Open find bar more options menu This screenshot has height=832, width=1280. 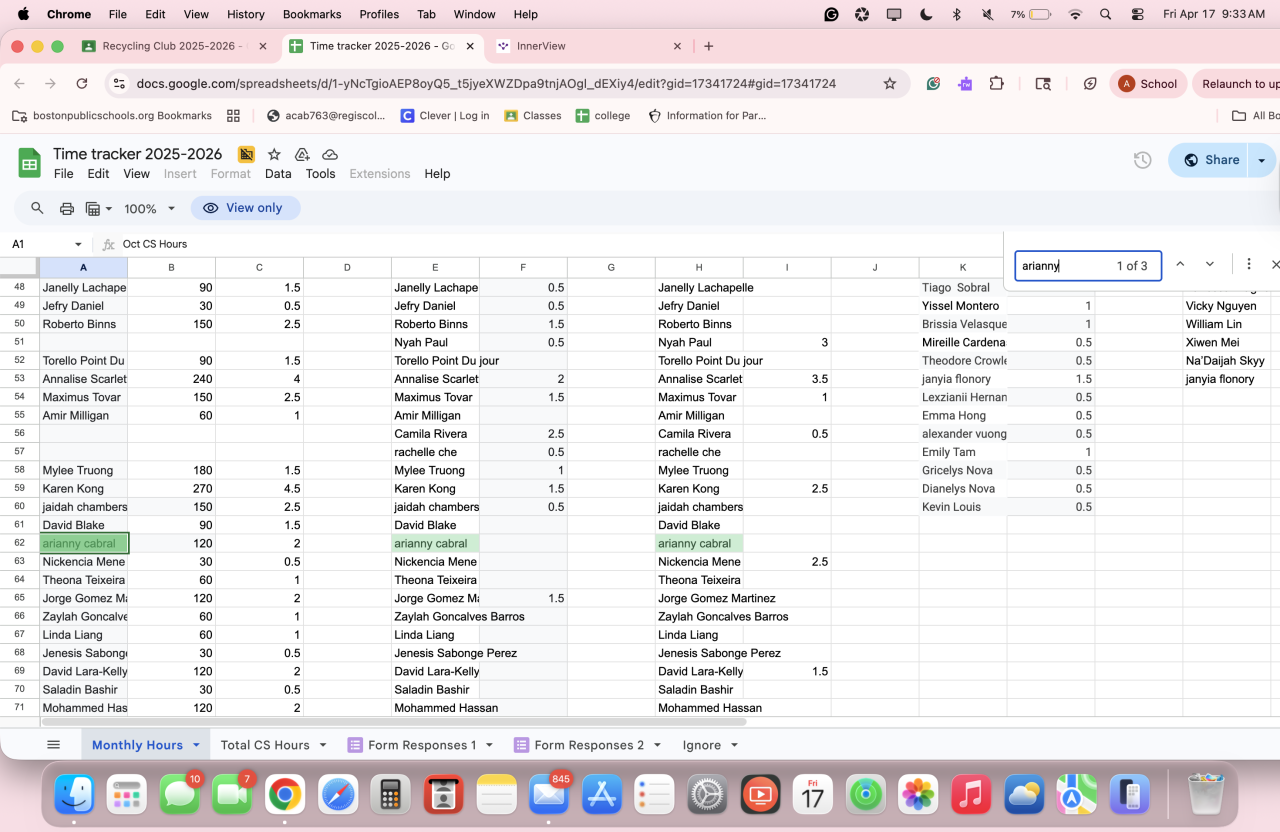pos(1249,265)
